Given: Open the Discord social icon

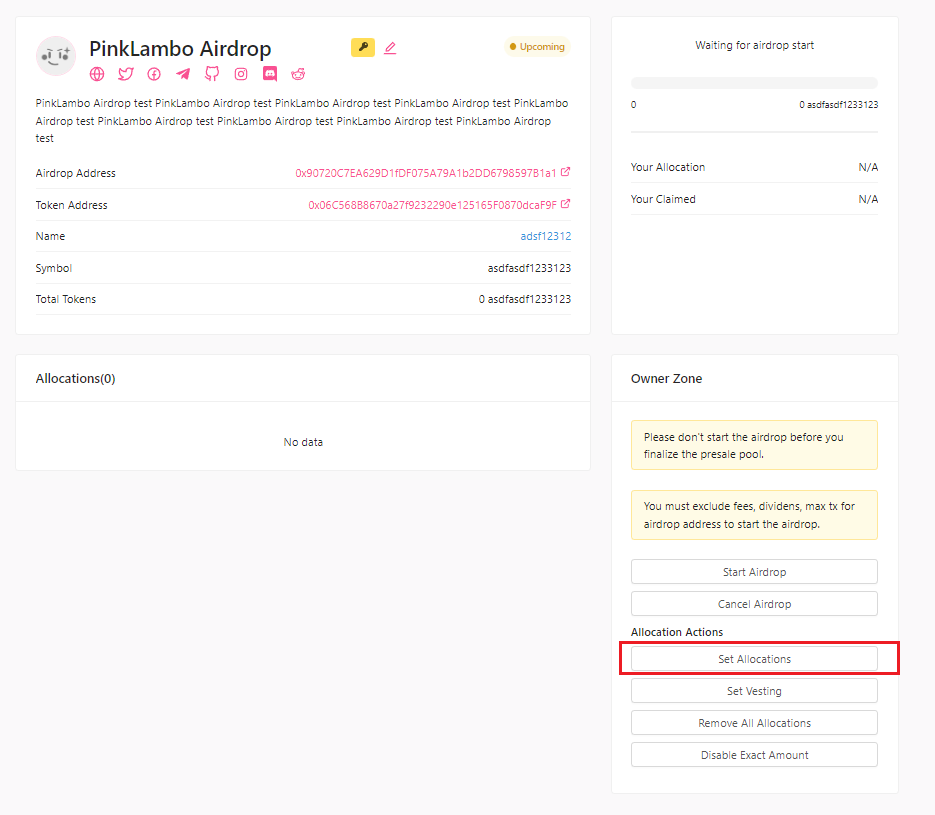Looking at the screenshot, I should (270, 74).
